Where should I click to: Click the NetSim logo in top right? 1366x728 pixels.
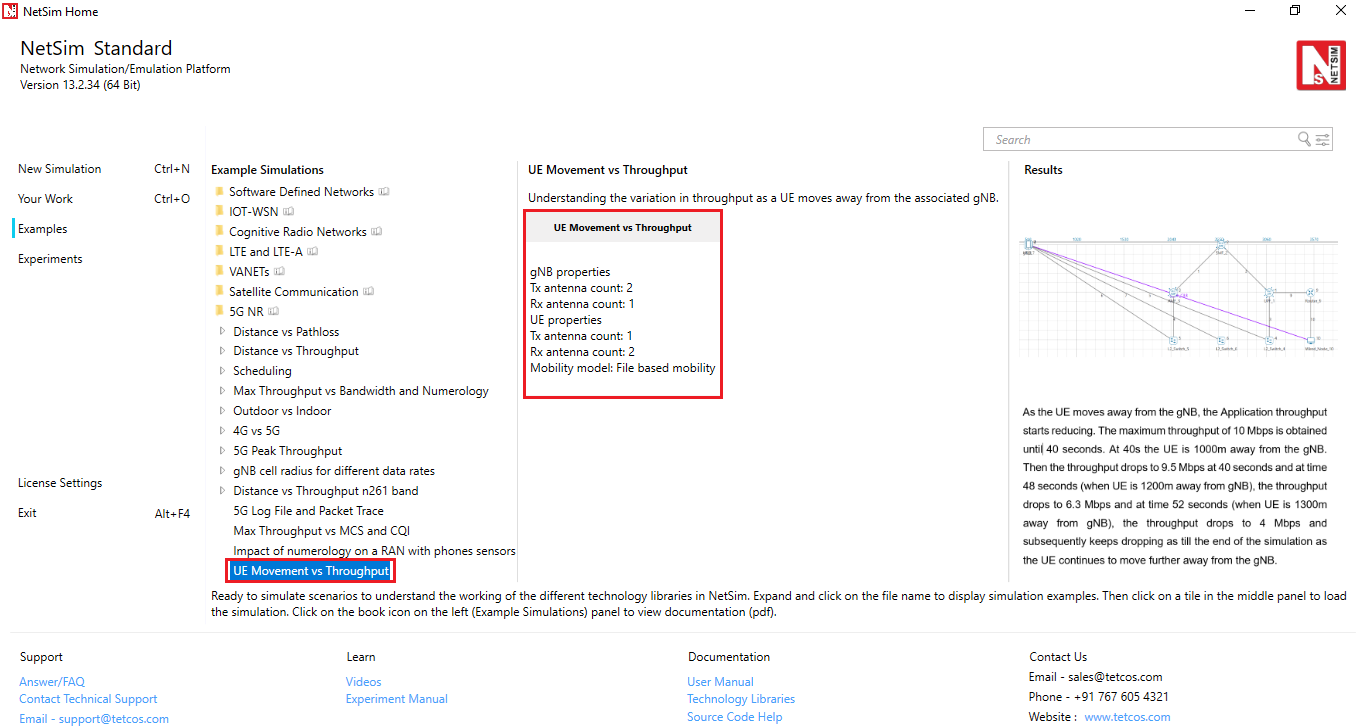pyautogui.click(x=1321, y=66)
